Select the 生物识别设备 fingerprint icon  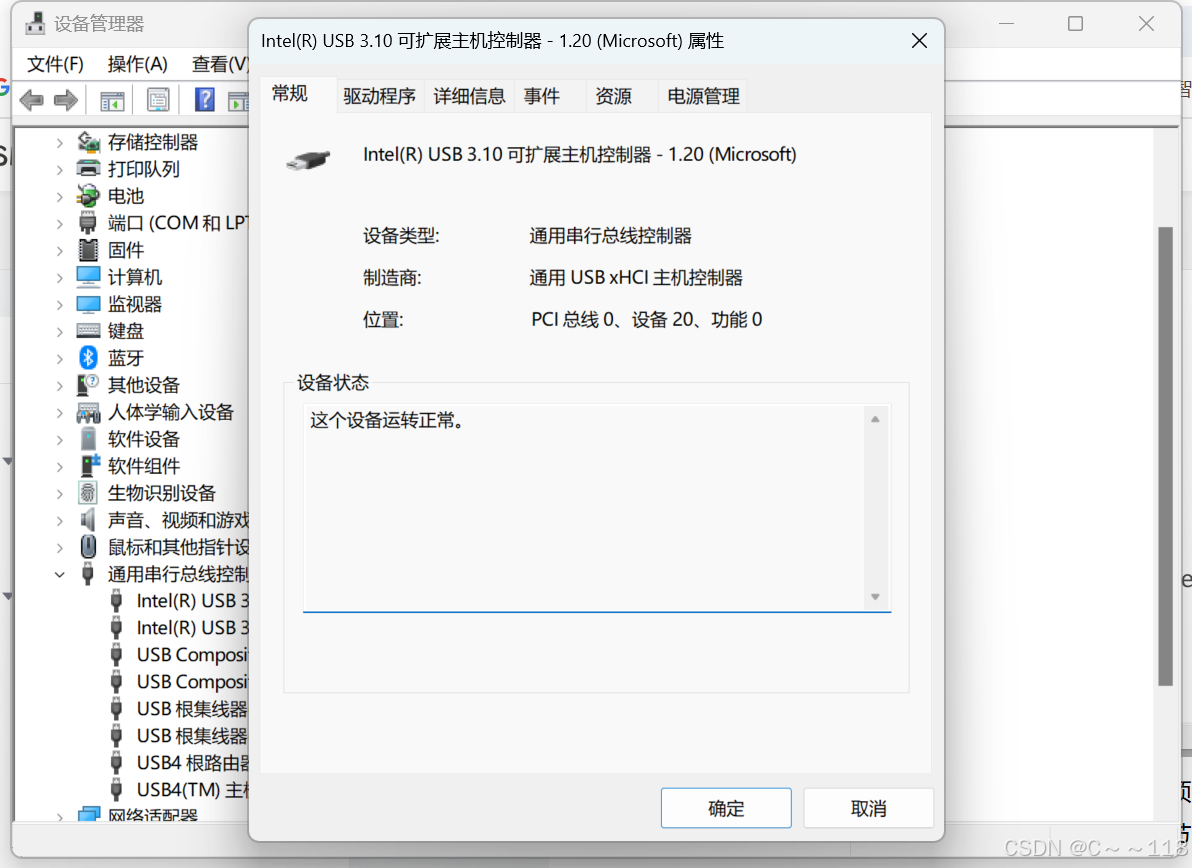point(88,493)
